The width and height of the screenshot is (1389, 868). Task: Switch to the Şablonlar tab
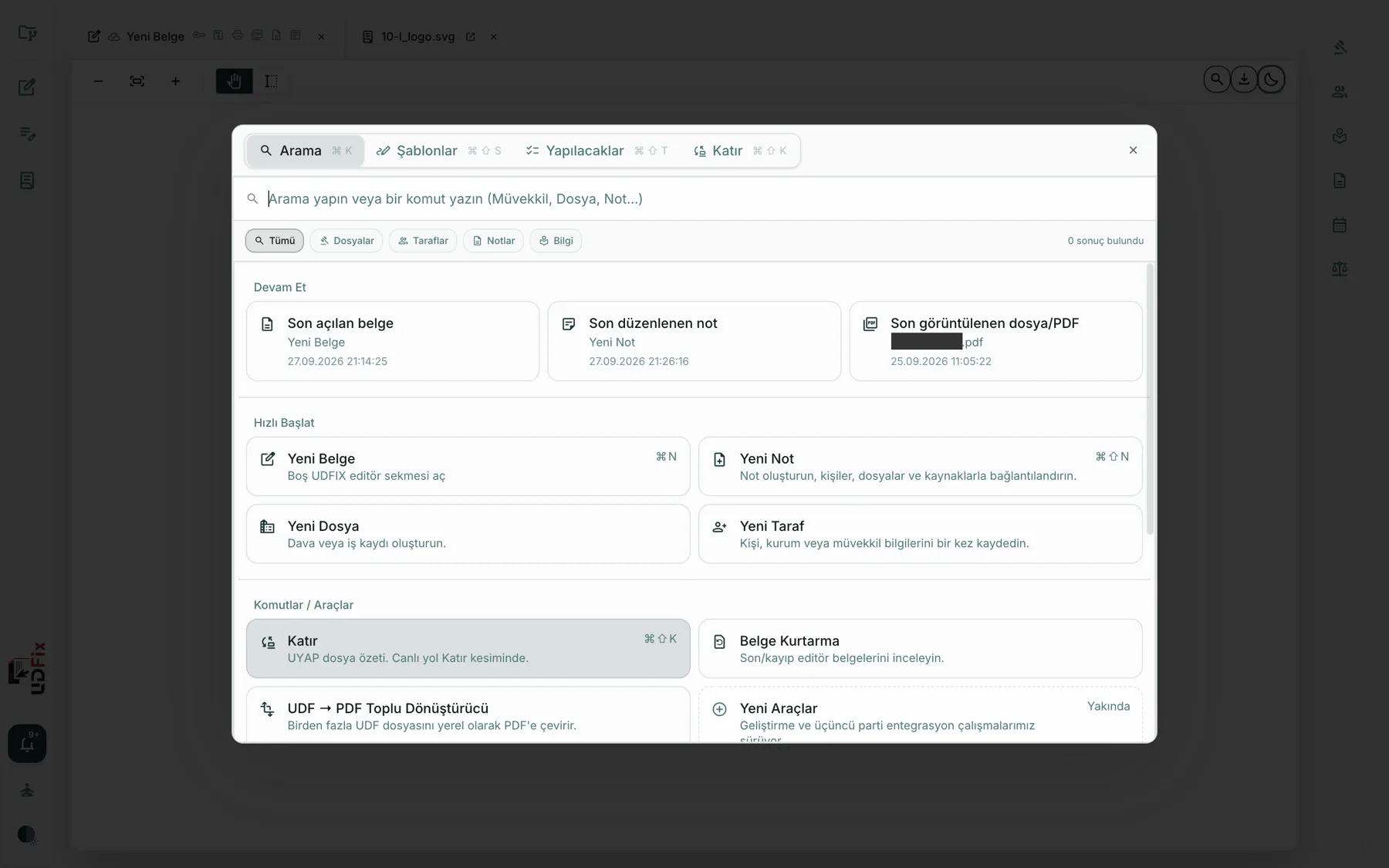coord(438,150)
